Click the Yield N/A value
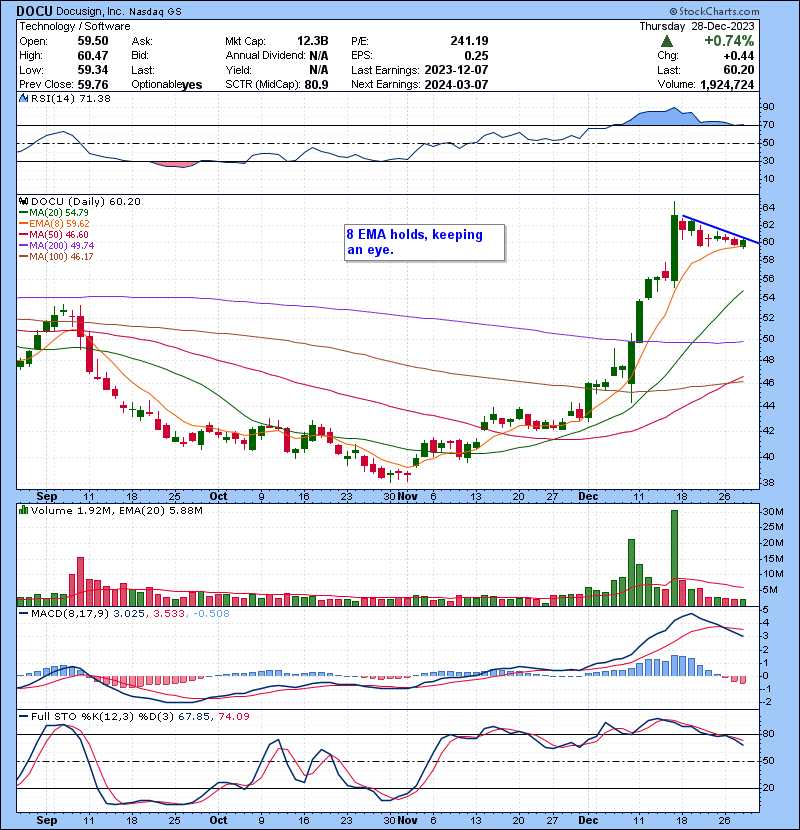Viewport: 800px width, 830px height. (319, 70)
